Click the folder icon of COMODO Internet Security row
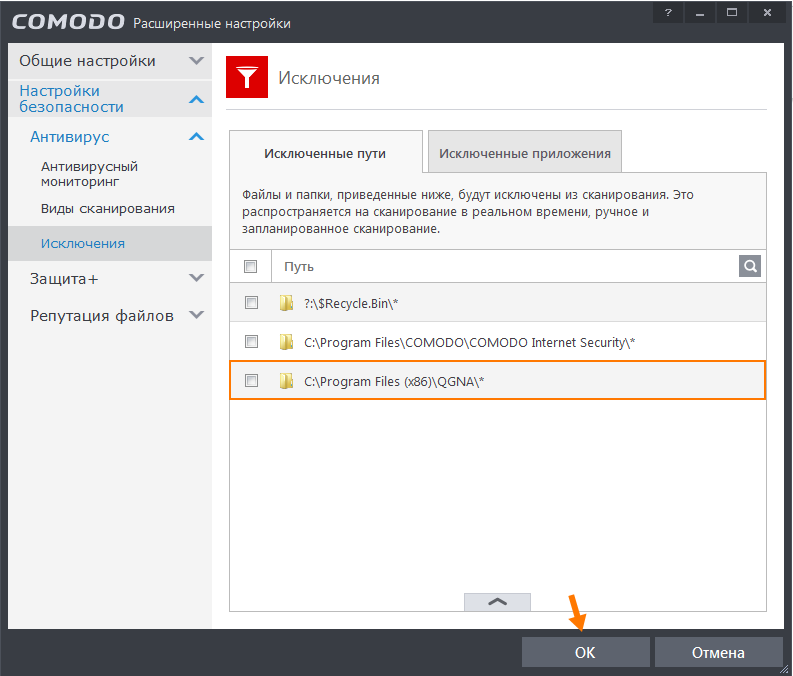 [x=286, y=342]
